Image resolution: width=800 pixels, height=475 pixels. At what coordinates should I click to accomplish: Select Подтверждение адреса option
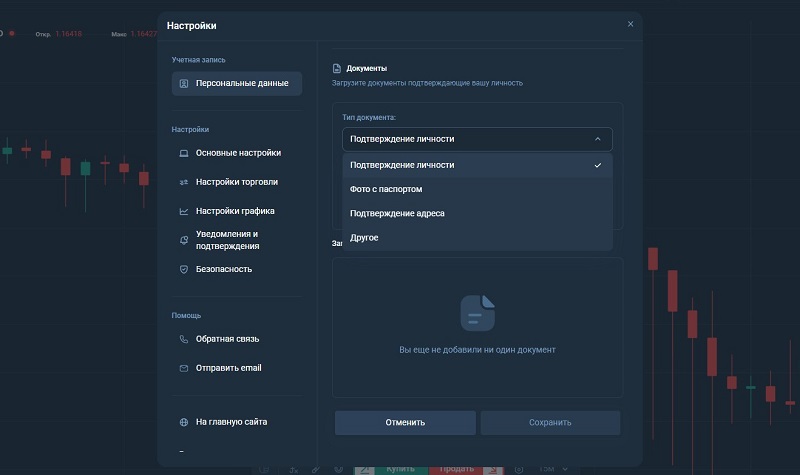point(477,213)
